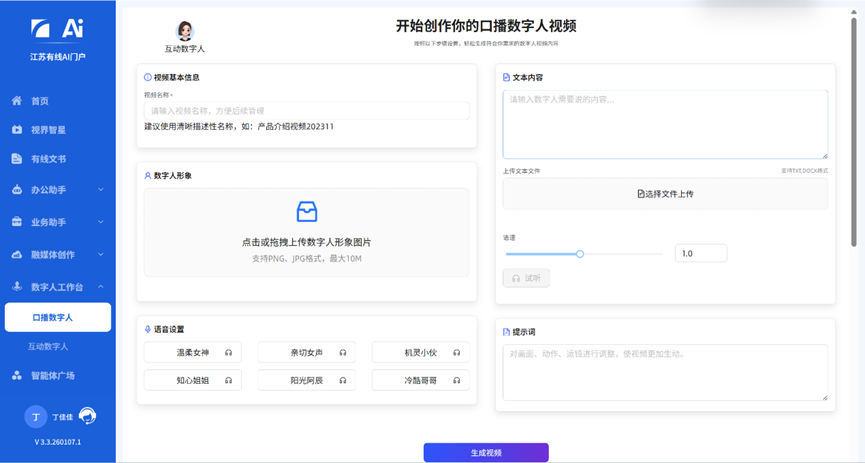Viewport: 865px width, 463px height.
Task: Preview 温柔女神 voice via headphone icon
Action: coord(229,352)
